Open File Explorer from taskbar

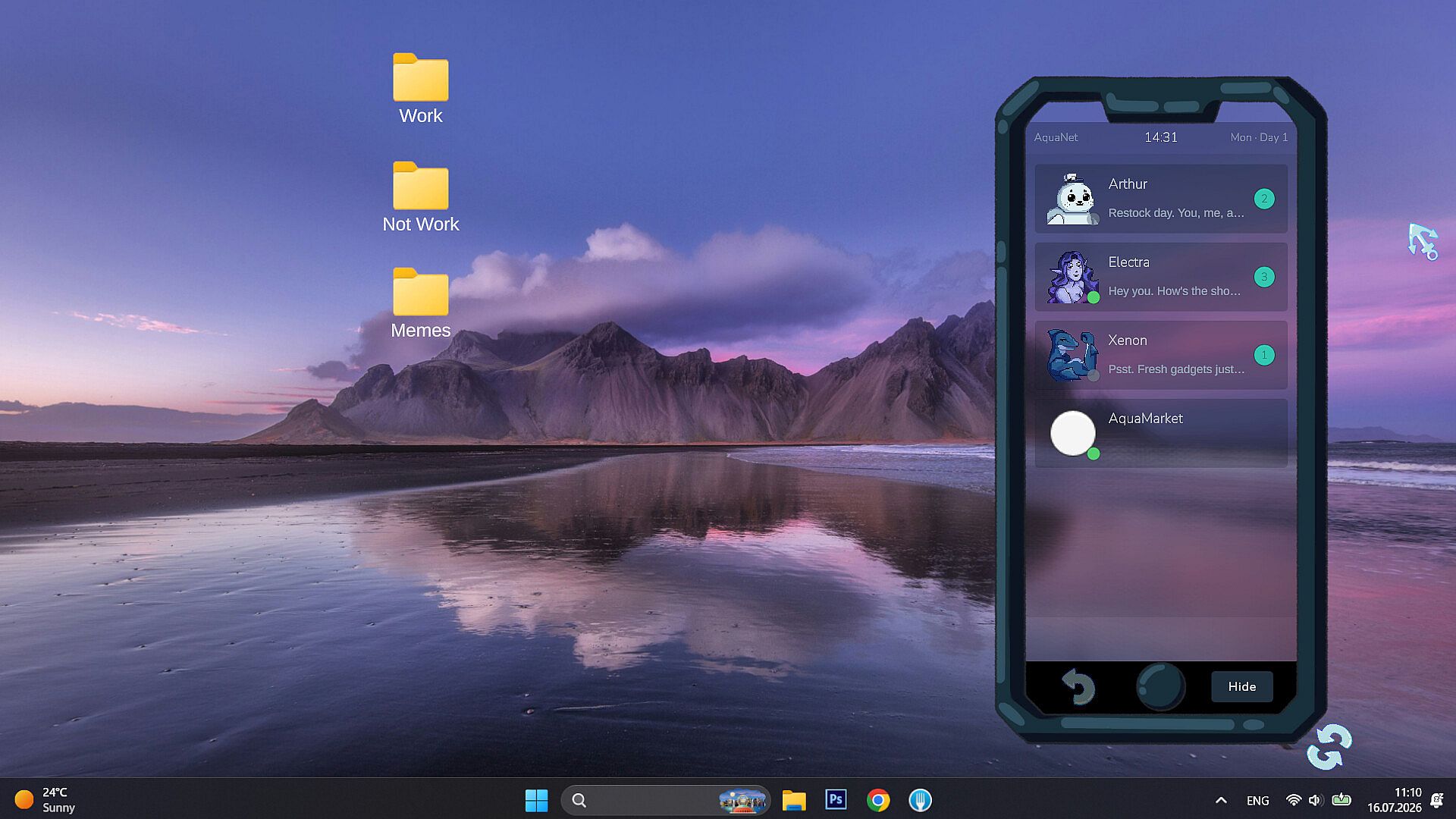[x=794, y=800]
